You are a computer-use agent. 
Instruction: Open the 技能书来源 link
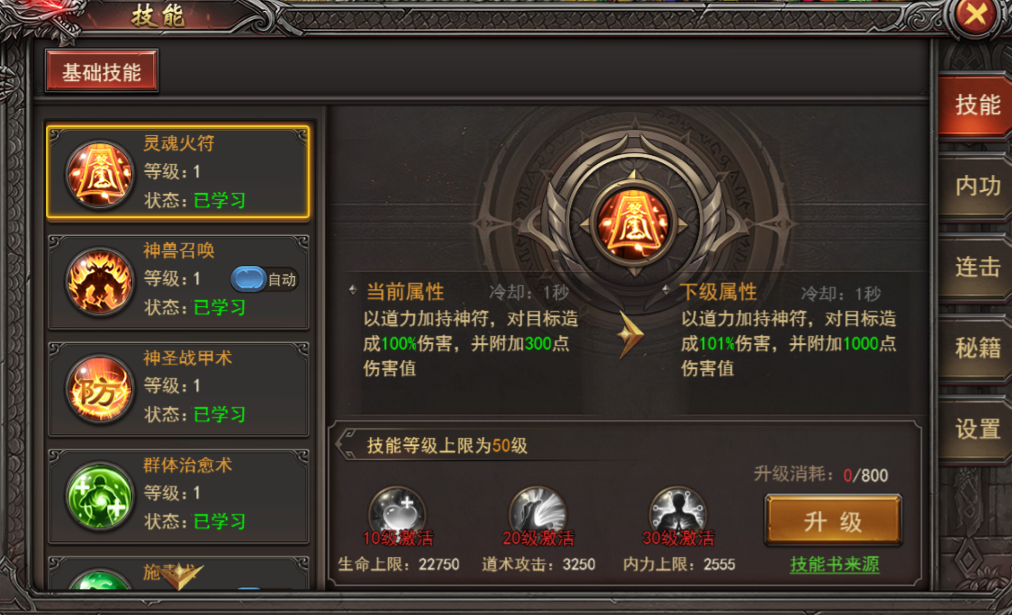835,564
